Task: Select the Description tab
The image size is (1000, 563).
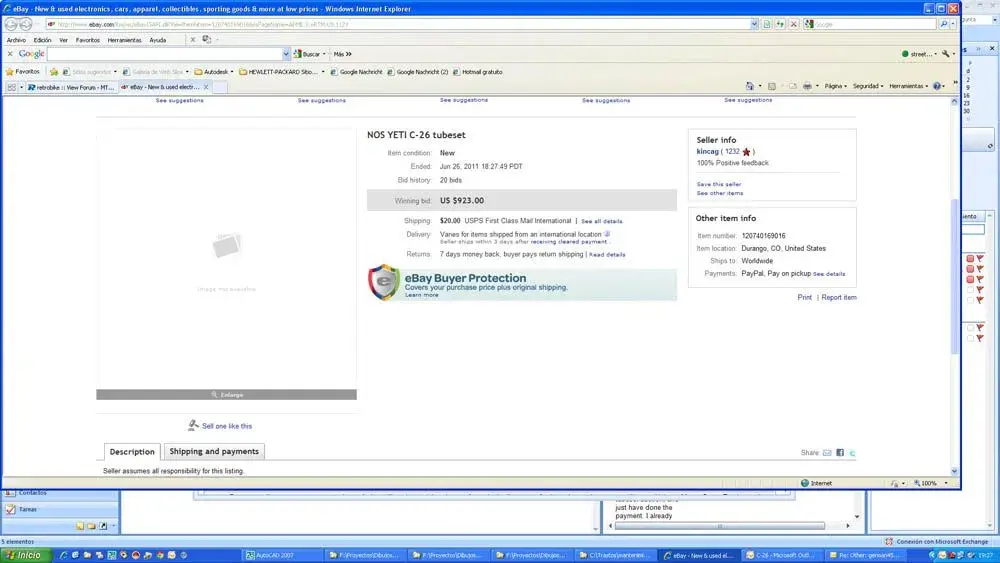Action: tap(132, 452)
